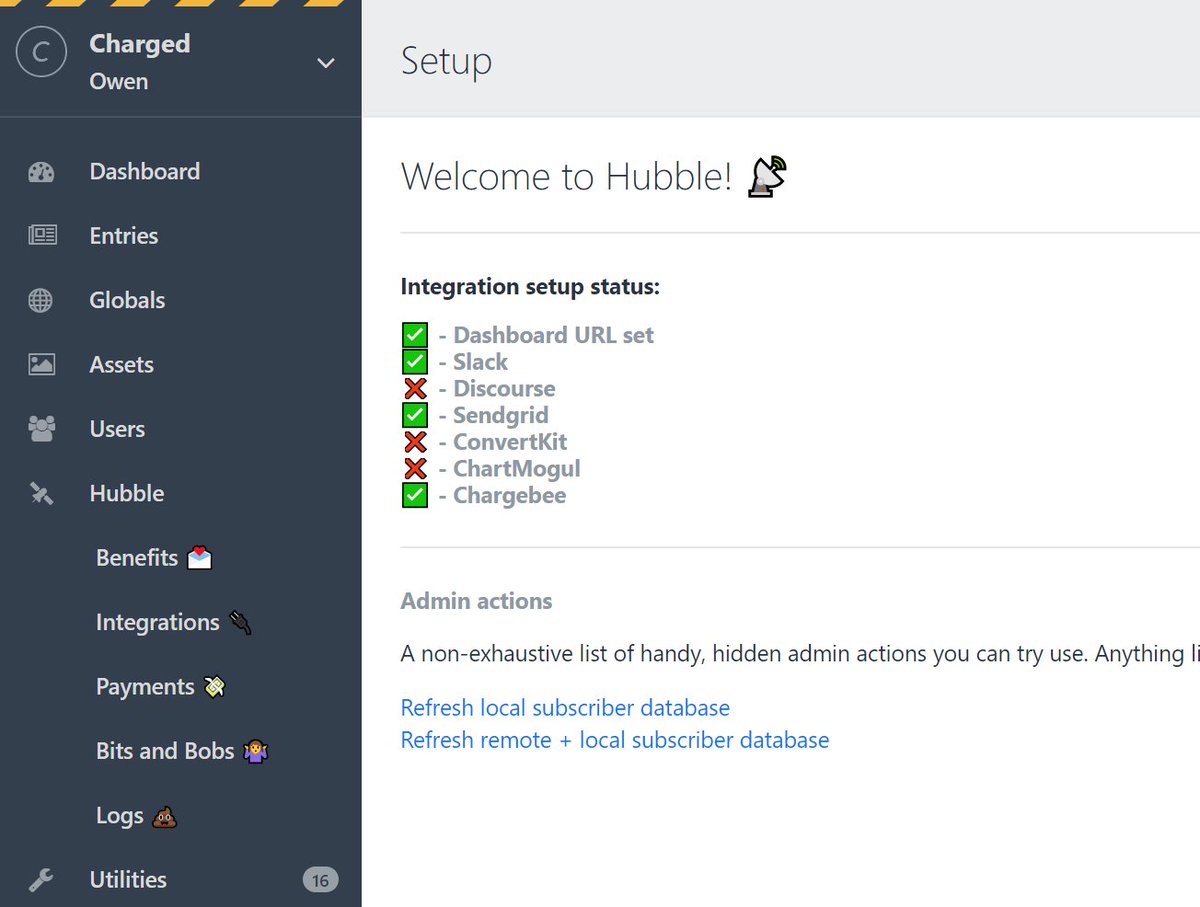Click the Charged site logo circle
This screenshot has height=907, width=1200.
click(41, 52)
